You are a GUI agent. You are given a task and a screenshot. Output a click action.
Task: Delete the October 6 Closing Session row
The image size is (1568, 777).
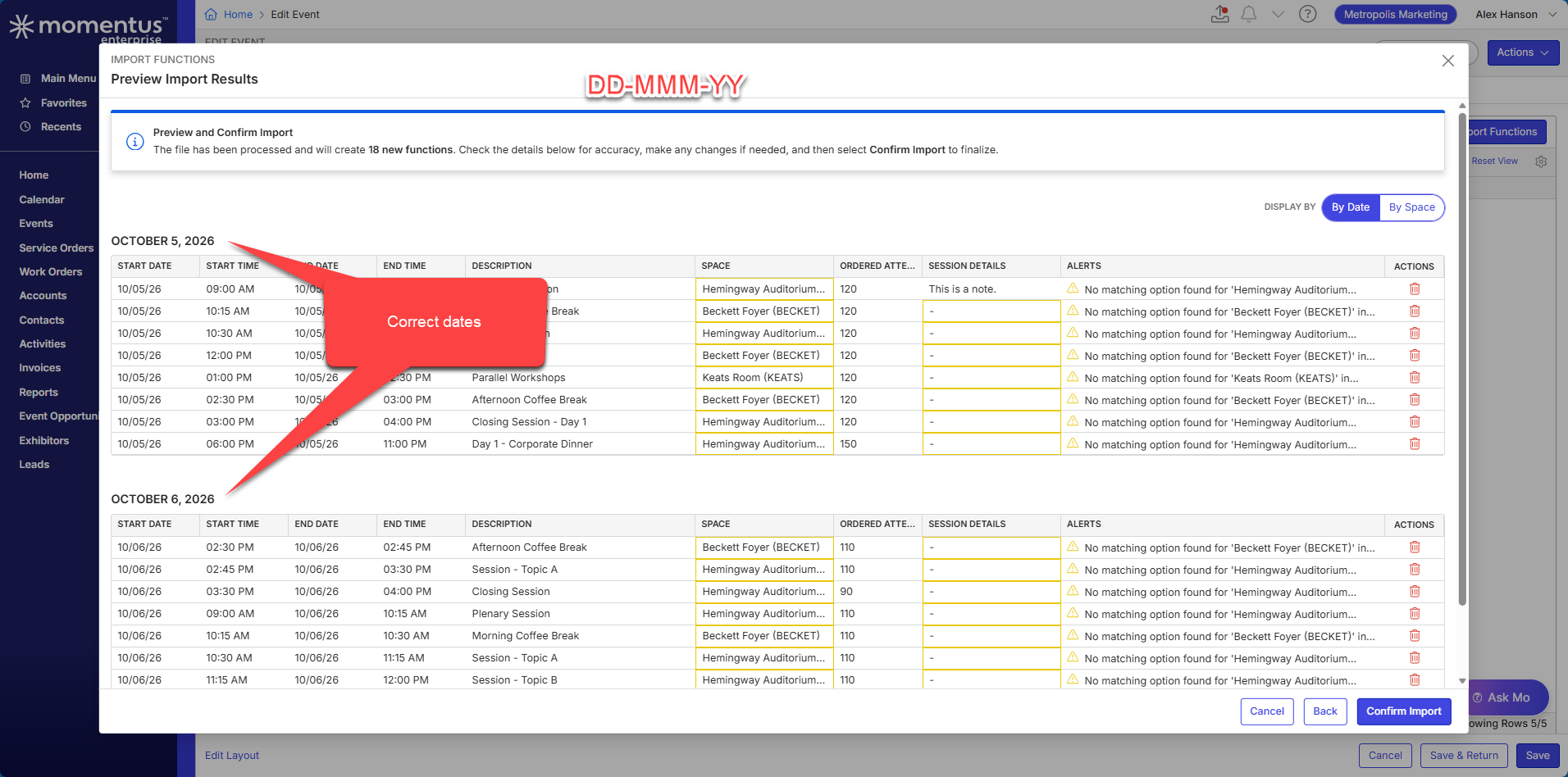coord(1415,592)
